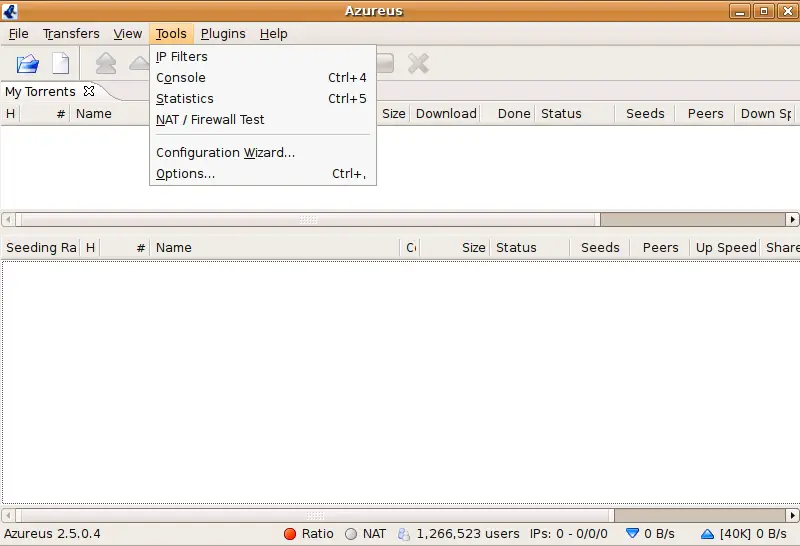Image resolution: width=800 pixels, height=546 pixels.
Task: Click the Up Speed column header
Action: click(726, 247)
